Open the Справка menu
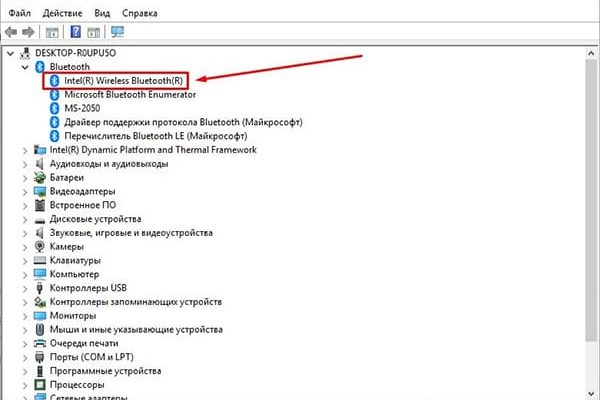 pos(140,13)
